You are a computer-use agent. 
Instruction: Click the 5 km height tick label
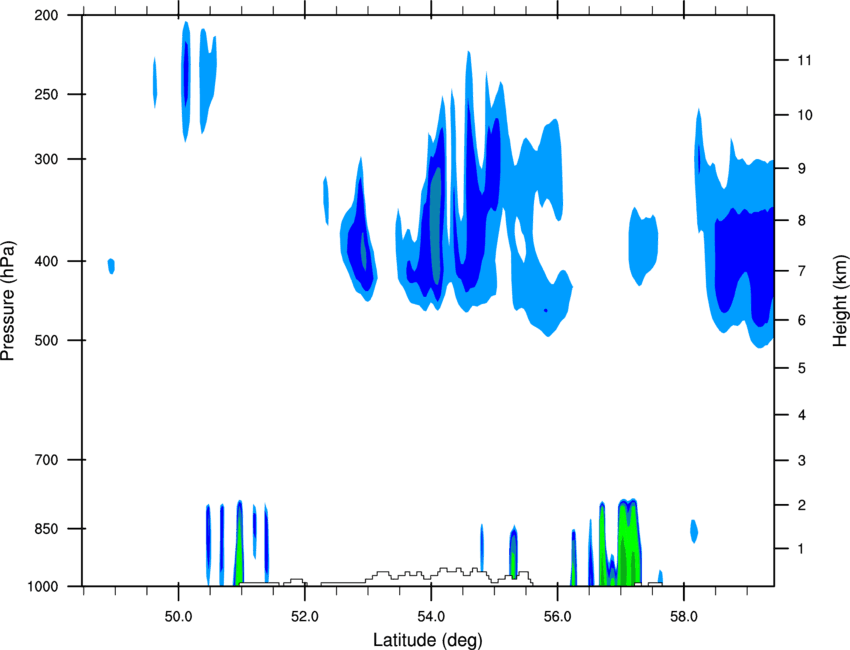pyautogui.click(x=802, y=368)
